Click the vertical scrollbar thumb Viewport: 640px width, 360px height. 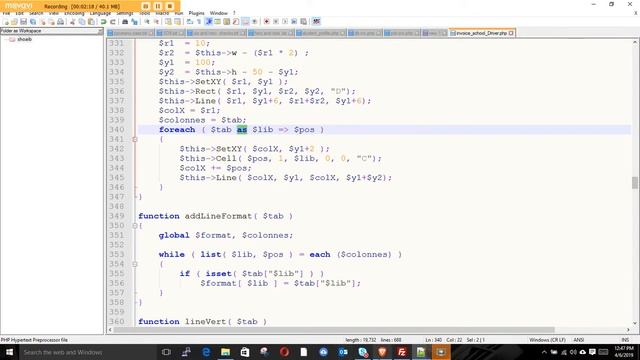tap(635, 182)
